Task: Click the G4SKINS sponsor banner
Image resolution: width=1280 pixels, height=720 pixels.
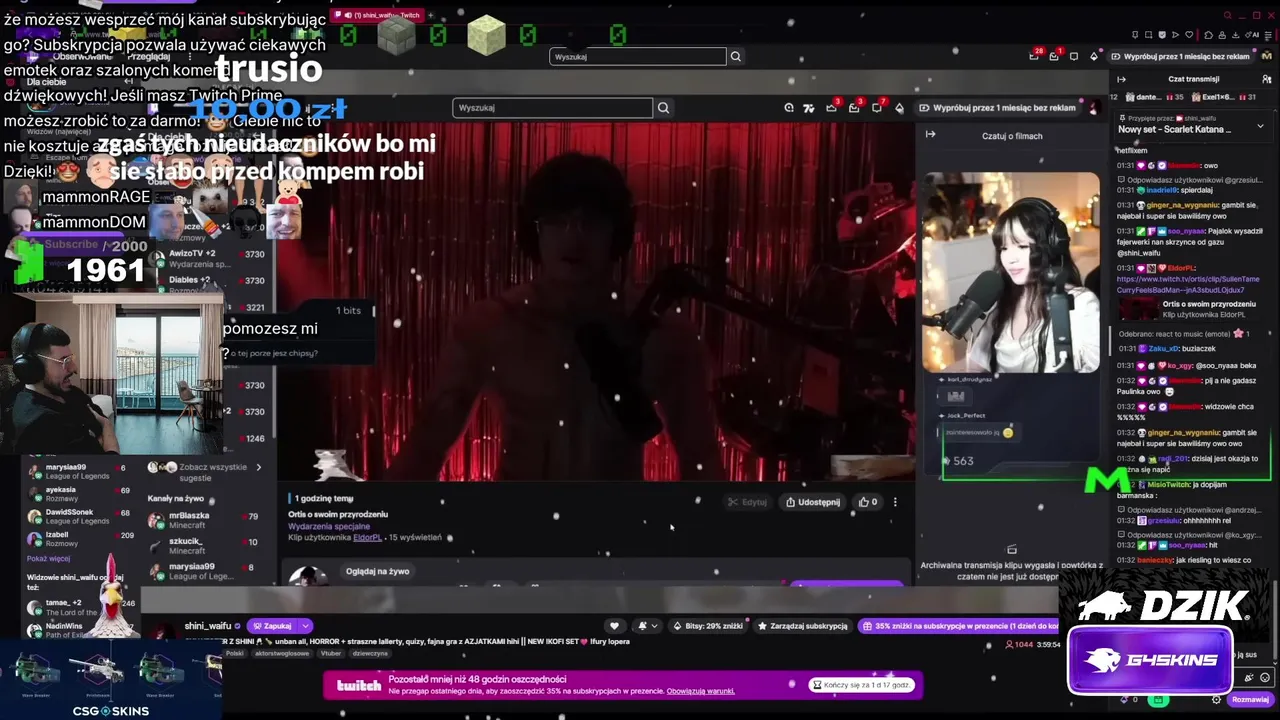Action: tap(1150, 660)
